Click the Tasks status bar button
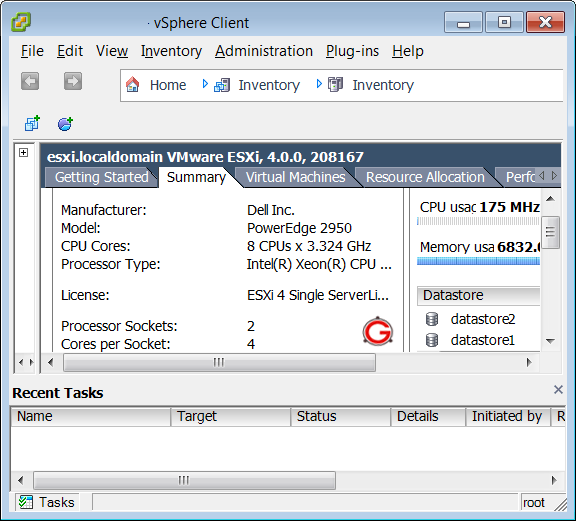576x521 pixels. pos(47,502)
